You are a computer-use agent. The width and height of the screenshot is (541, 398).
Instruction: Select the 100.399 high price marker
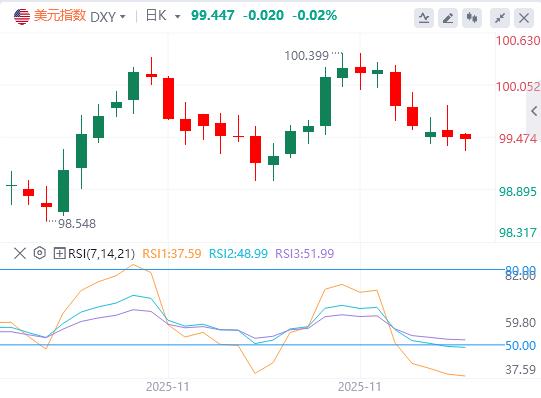coord(306,56)
